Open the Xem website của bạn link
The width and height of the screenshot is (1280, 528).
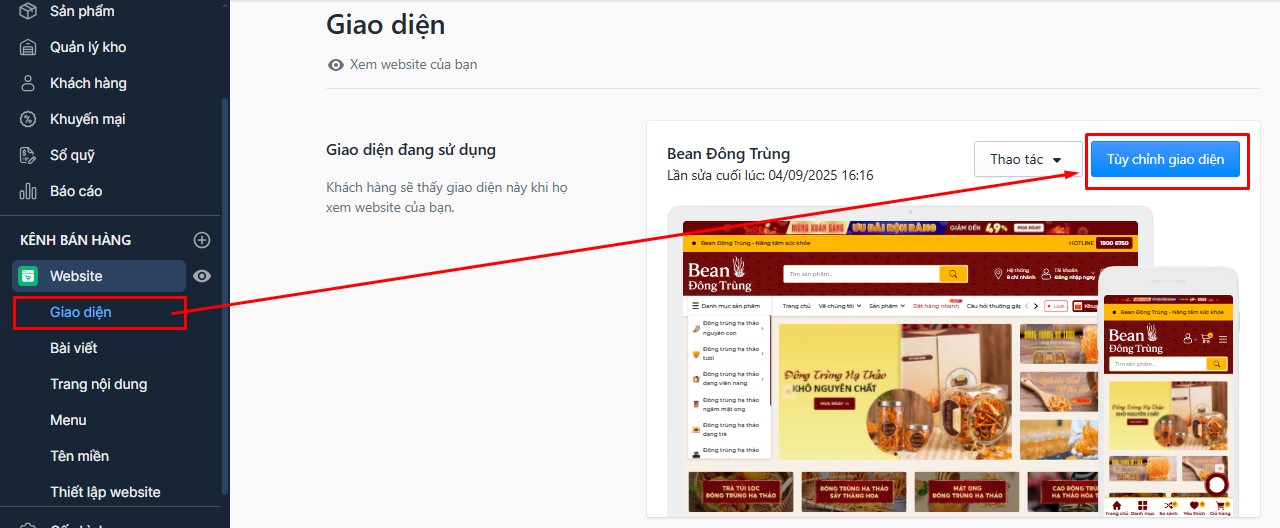[x=403, y=64]
